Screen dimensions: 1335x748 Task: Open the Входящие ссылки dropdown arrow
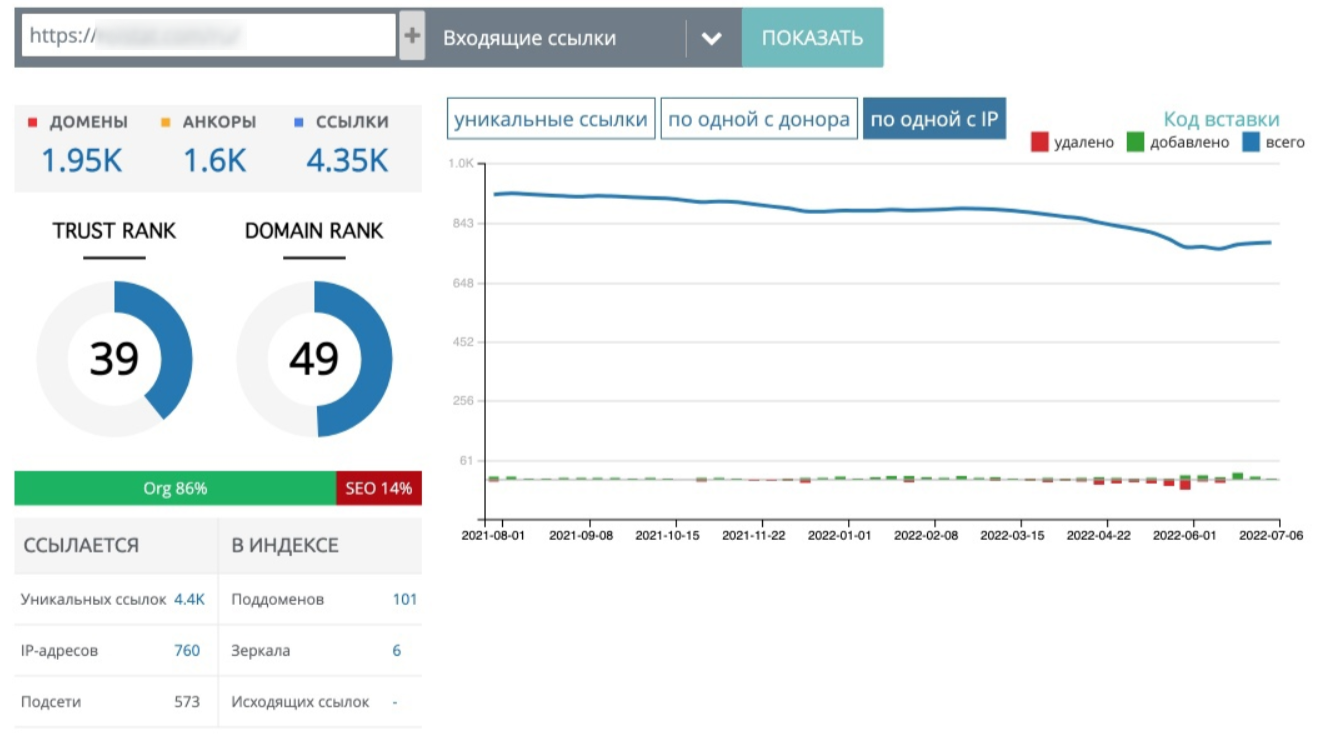pos(711,38)
